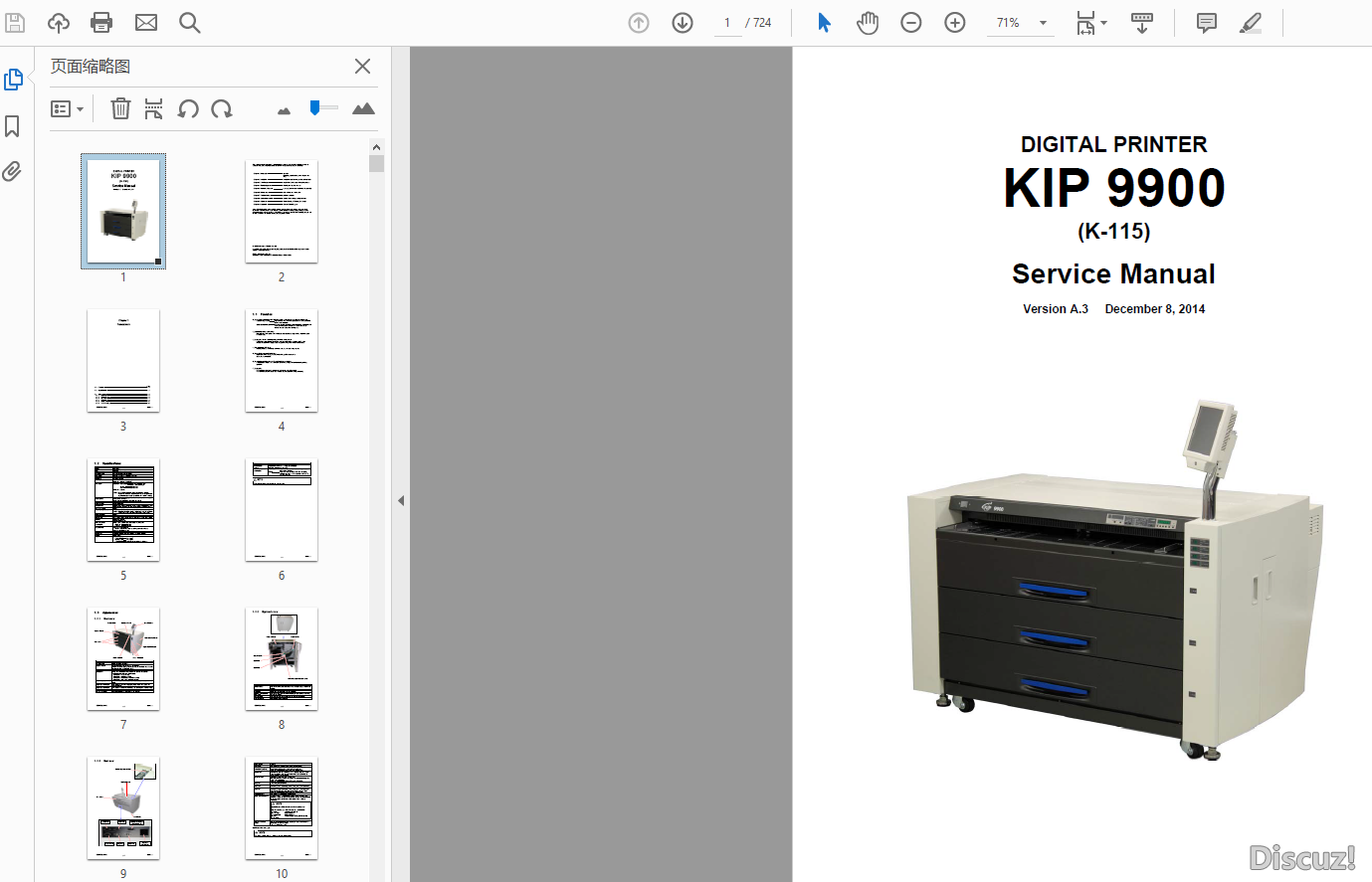The image size is (1372, 882).
Task: Click the page number input field
Action: click(727, 23)
